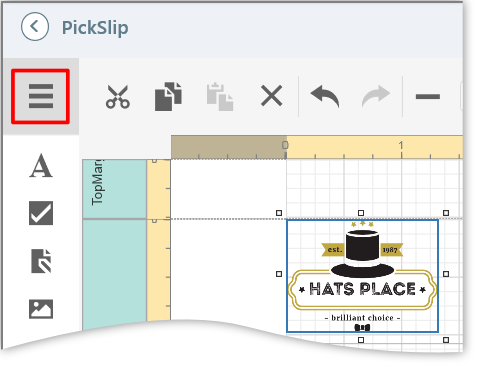This screenshot has height=366, width=478.
Task: Select the Label tool (letter A)
Action: click(x=41, y=165)
